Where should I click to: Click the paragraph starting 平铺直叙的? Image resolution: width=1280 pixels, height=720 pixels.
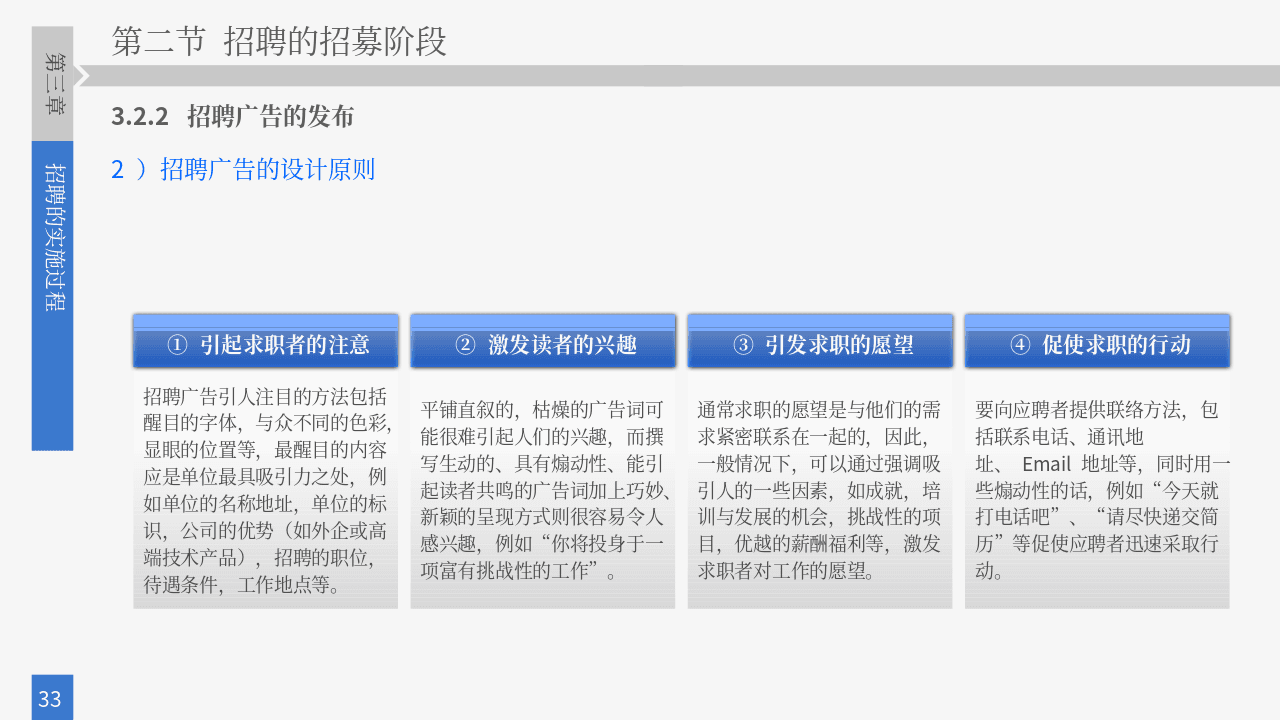tap(543, 490)
